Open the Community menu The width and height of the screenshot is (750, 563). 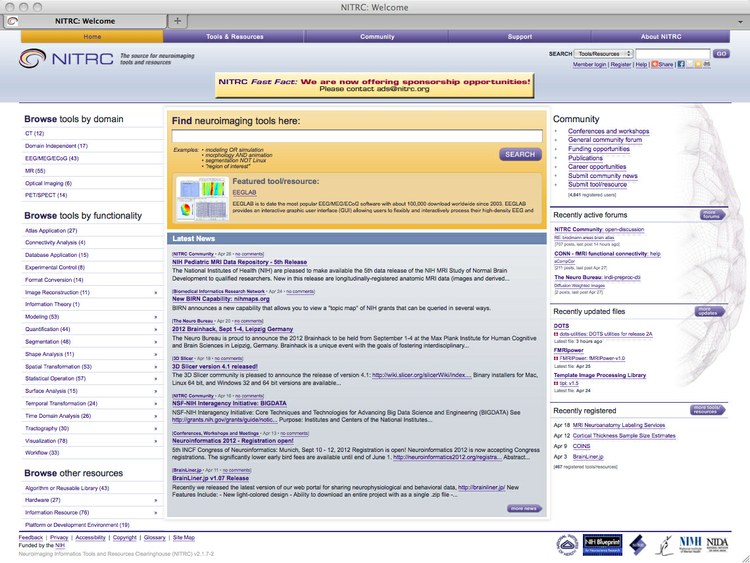coord(377,36)
